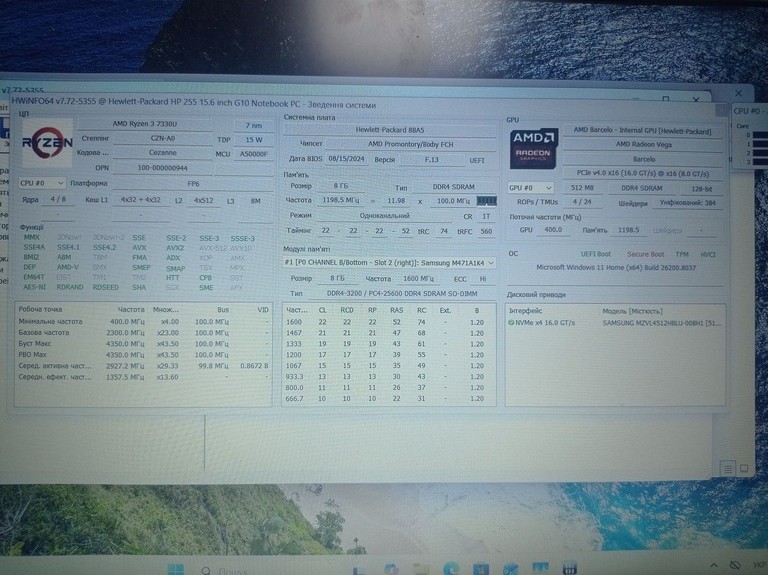Click the BIOS date 08/15/2024
The image size is (768, 575).
[346, 159]
